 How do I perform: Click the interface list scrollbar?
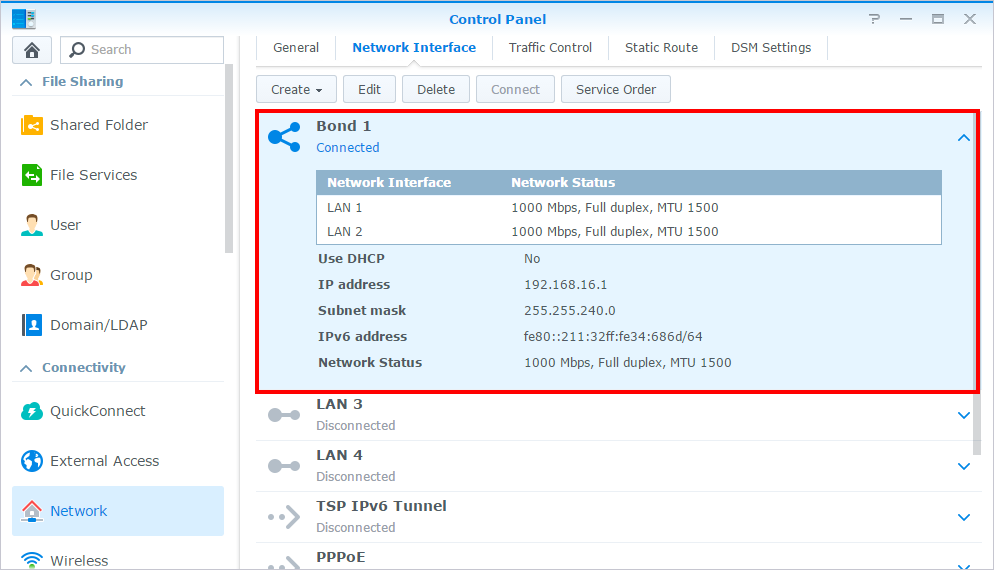pos(977,282)
